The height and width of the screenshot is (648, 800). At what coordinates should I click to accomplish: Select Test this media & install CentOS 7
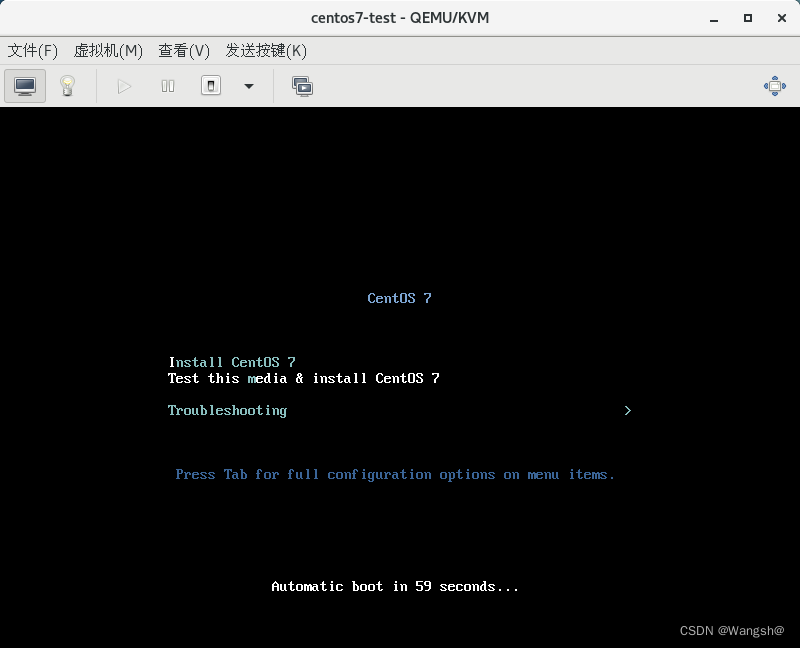tap(304, 379)
